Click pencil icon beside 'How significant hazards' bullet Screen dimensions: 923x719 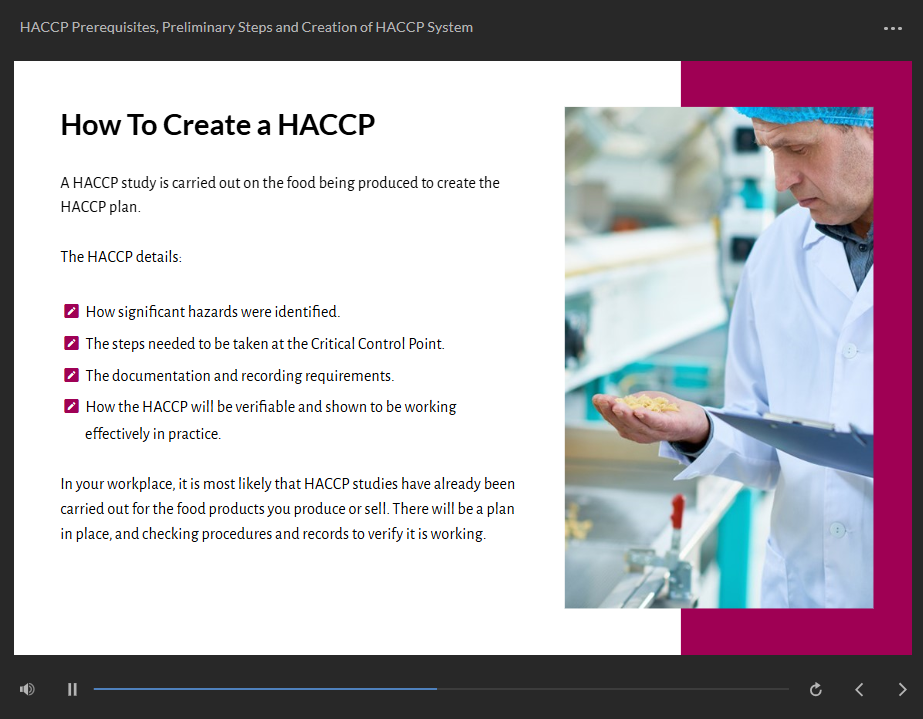pos(71,312)
